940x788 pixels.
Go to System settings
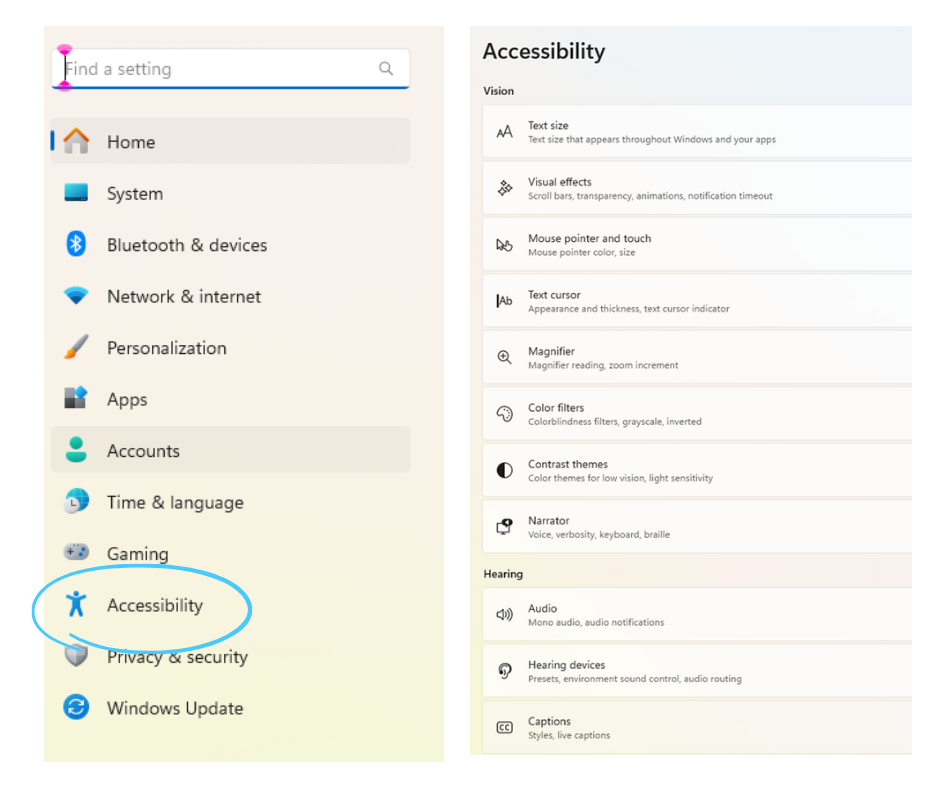coord(231,193)
